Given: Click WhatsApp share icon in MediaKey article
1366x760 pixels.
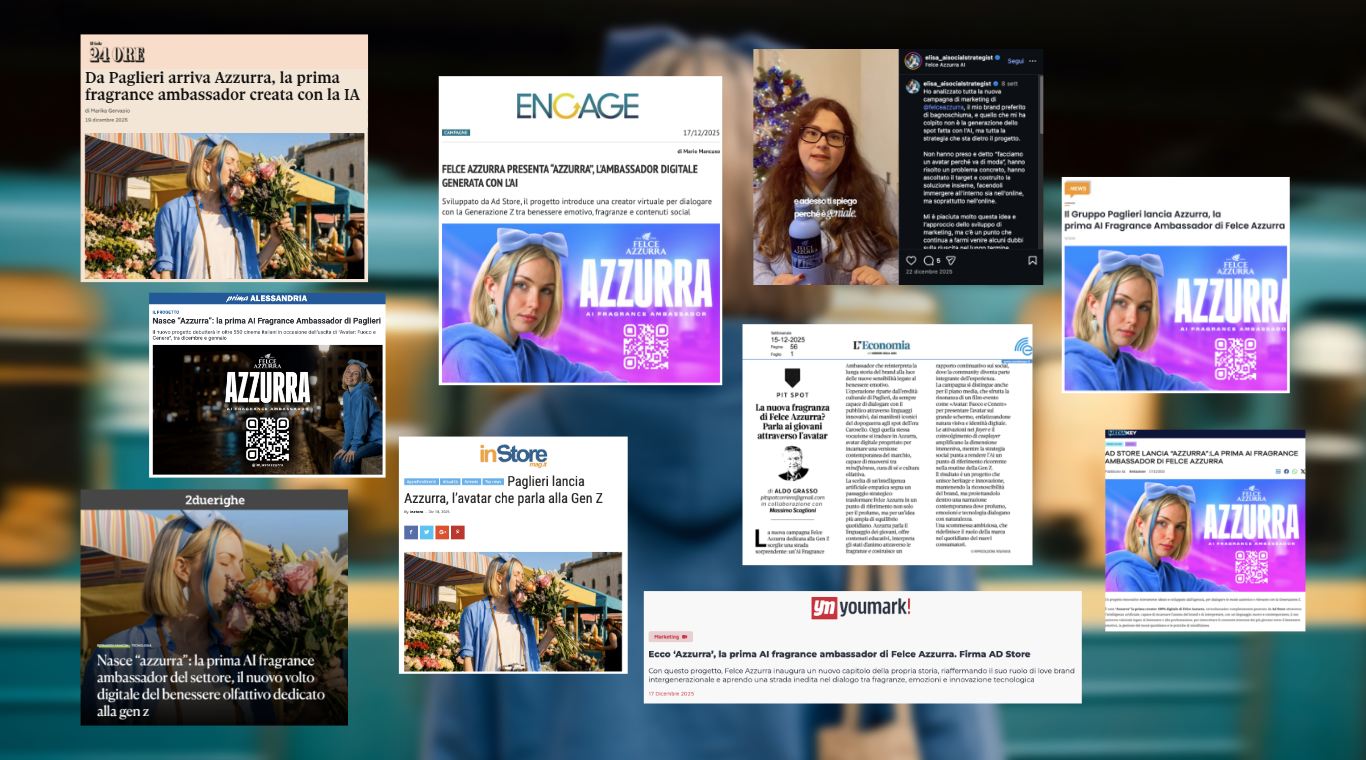Looking at the screenshot, I should pos(1295,471).
